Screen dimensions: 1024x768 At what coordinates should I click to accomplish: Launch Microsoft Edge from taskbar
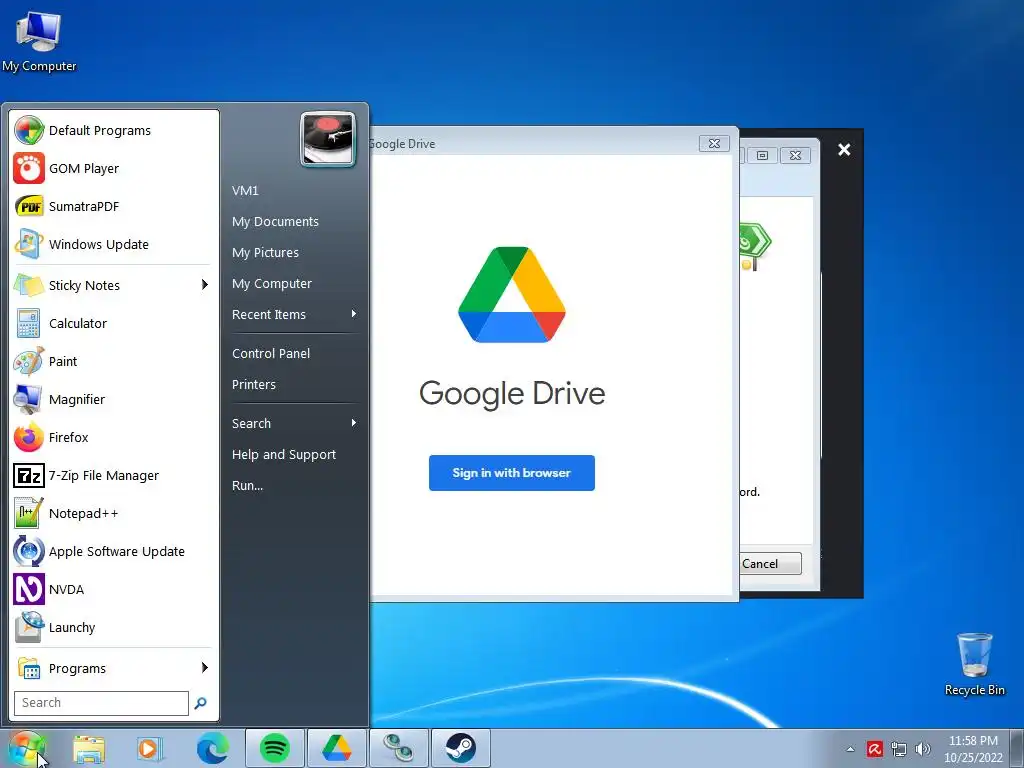tap(213, 748)
